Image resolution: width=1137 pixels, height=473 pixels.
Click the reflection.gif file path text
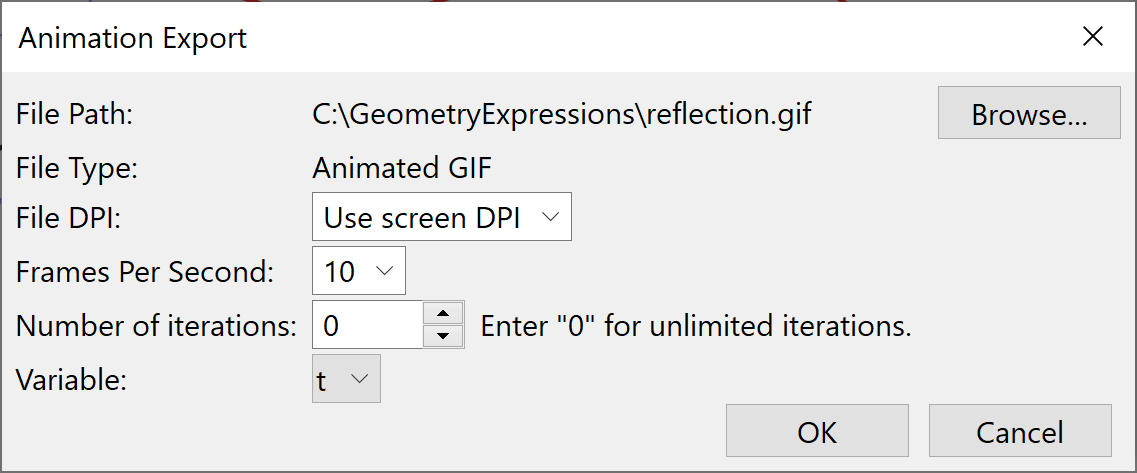click(562, 114)
